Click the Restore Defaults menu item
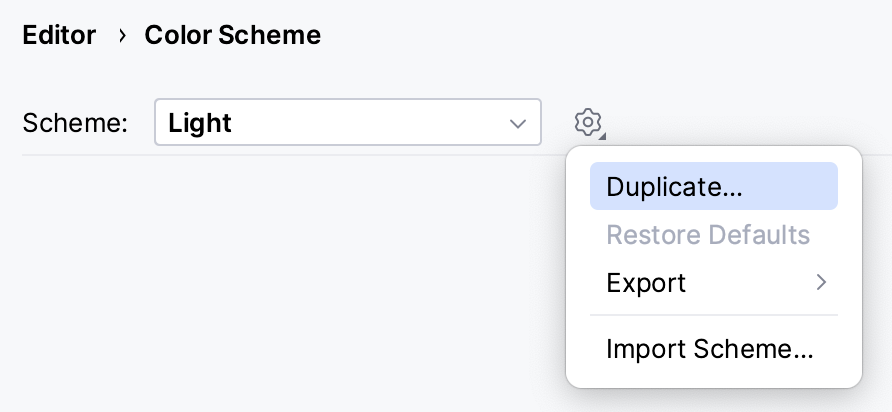892x412 pixels. pos(707,235)
